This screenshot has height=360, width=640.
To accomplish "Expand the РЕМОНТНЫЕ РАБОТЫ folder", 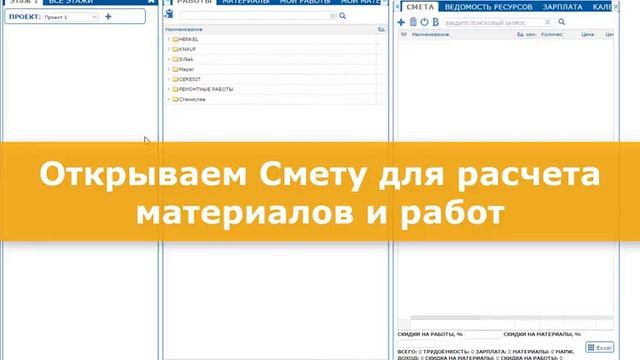I will click(169, 89).
